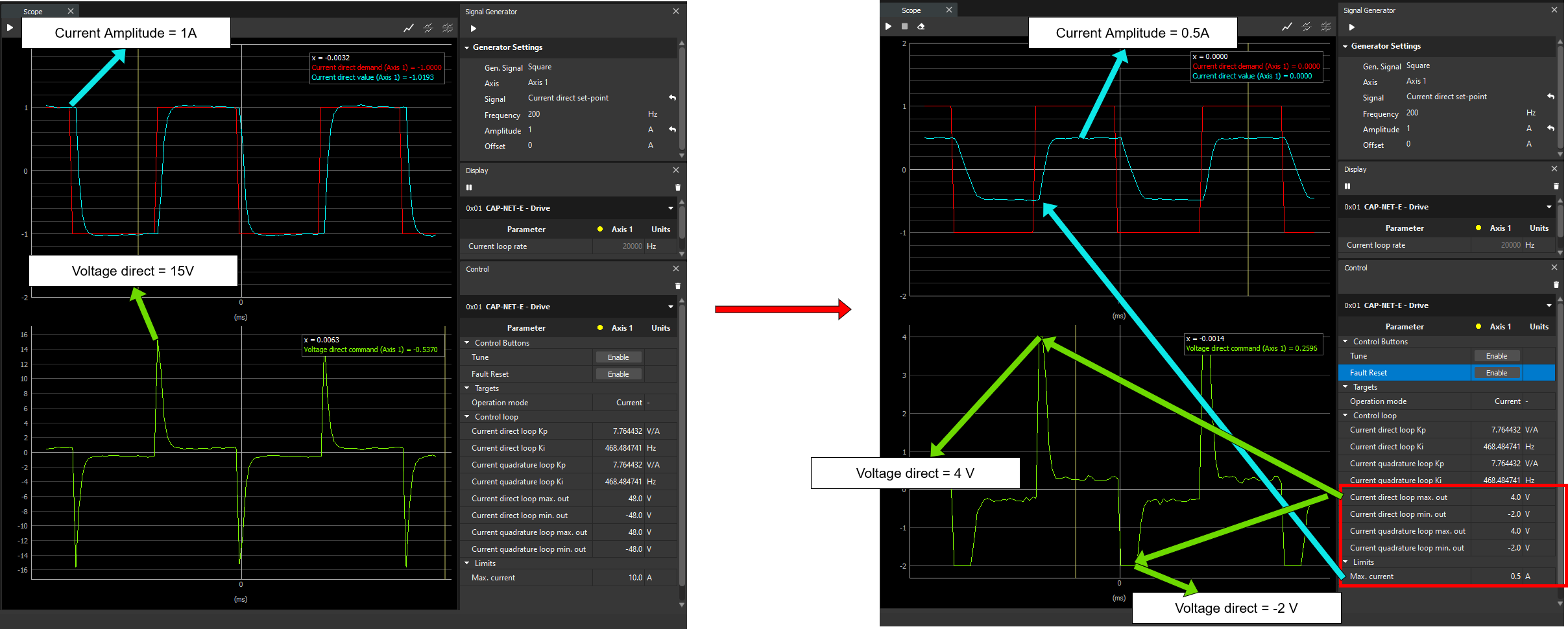Click the dashed-line plot icon in left Scope toolbar
Screen dimensions: 1568x629
[x=428, y=28]
